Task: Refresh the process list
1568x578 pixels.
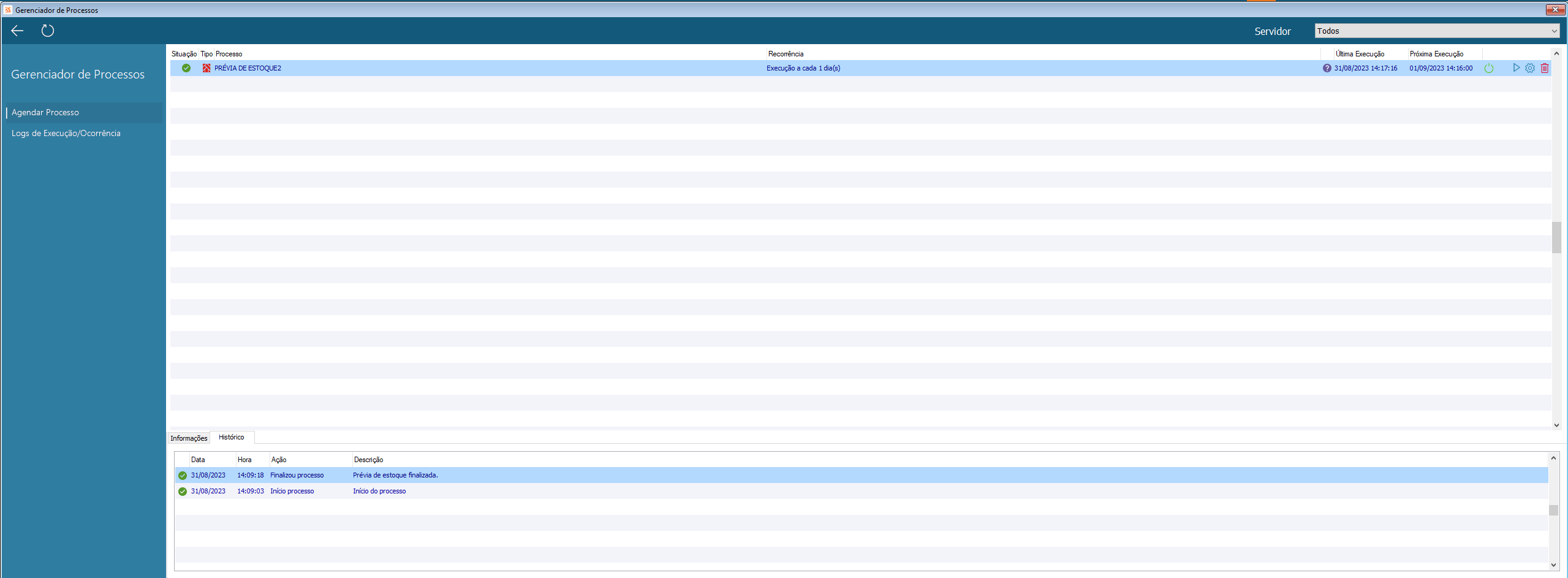Action: coord(48,31)
